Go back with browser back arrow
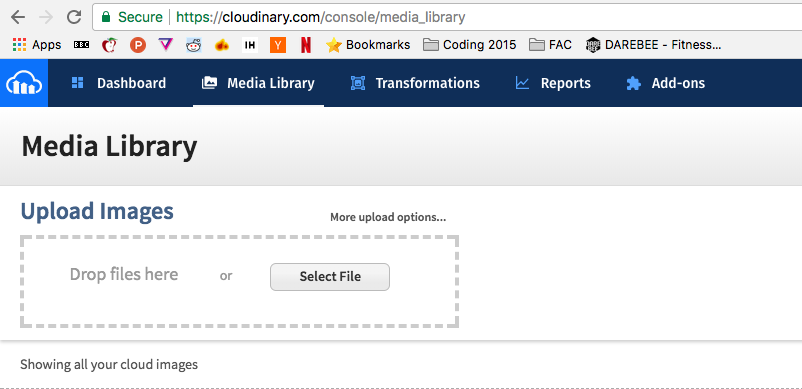 coord(18,17)
